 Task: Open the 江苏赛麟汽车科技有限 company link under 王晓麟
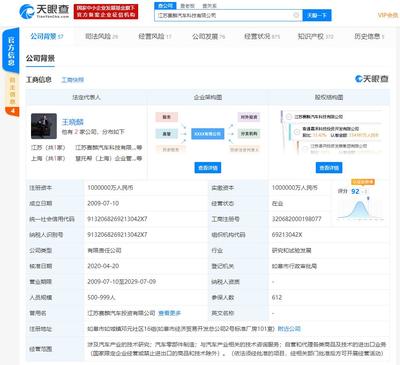click(x=109, y=147)
